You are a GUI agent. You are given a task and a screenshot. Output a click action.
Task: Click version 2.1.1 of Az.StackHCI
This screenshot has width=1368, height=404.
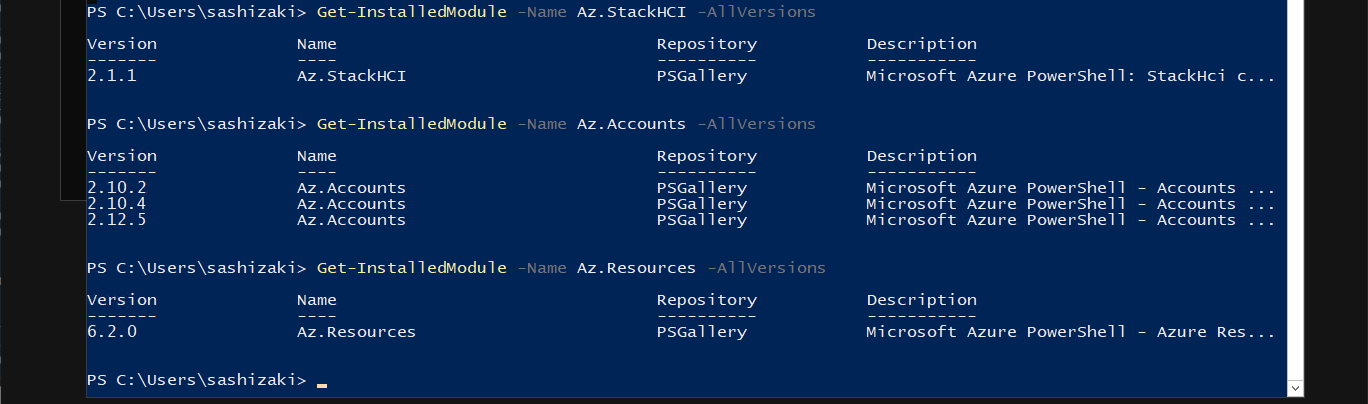[112, 76]
